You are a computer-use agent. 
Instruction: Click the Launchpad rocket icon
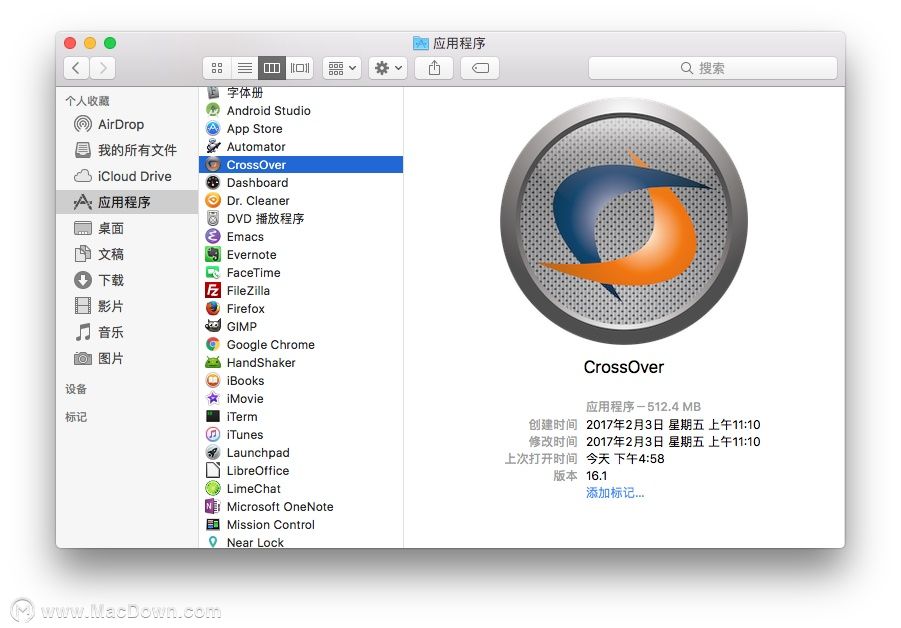tap(213, 452)
